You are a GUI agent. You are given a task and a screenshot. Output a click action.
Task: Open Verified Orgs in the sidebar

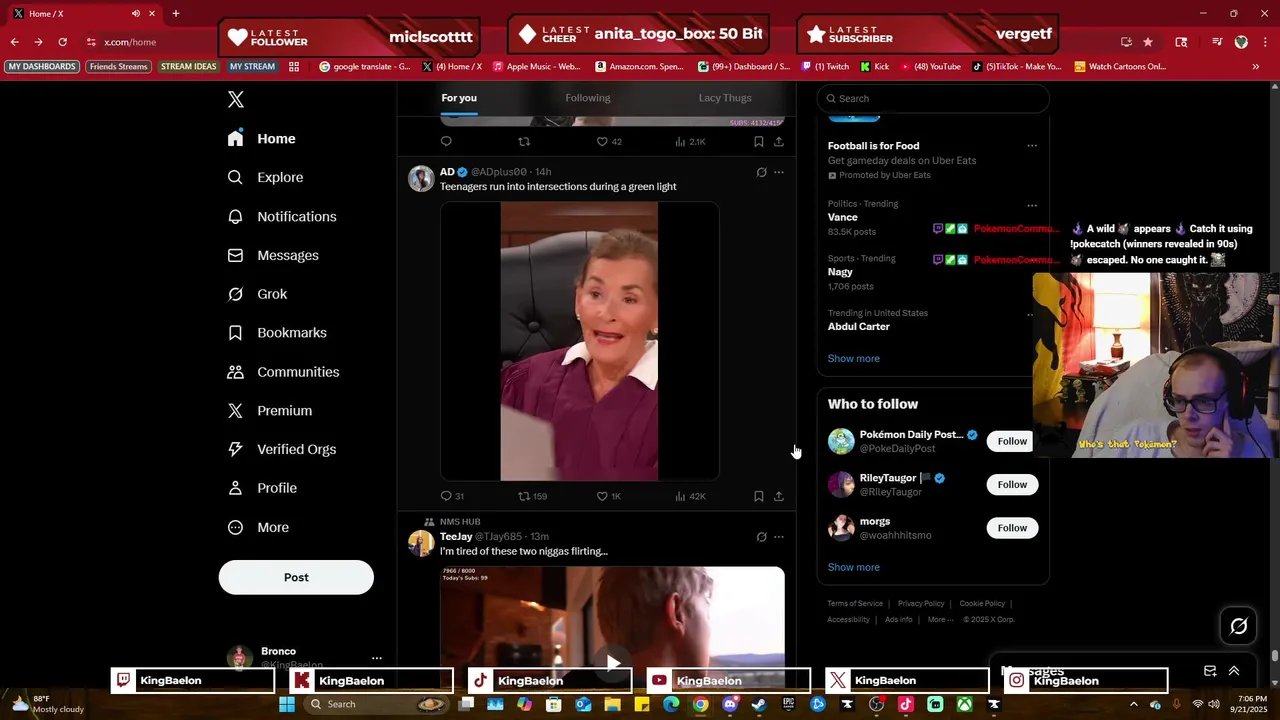(283, 449)
